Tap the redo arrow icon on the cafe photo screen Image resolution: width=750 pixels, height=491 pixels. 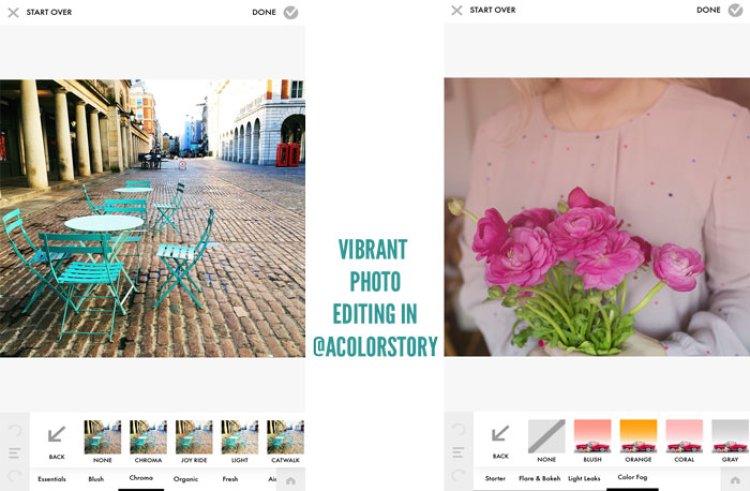[15, 475]
